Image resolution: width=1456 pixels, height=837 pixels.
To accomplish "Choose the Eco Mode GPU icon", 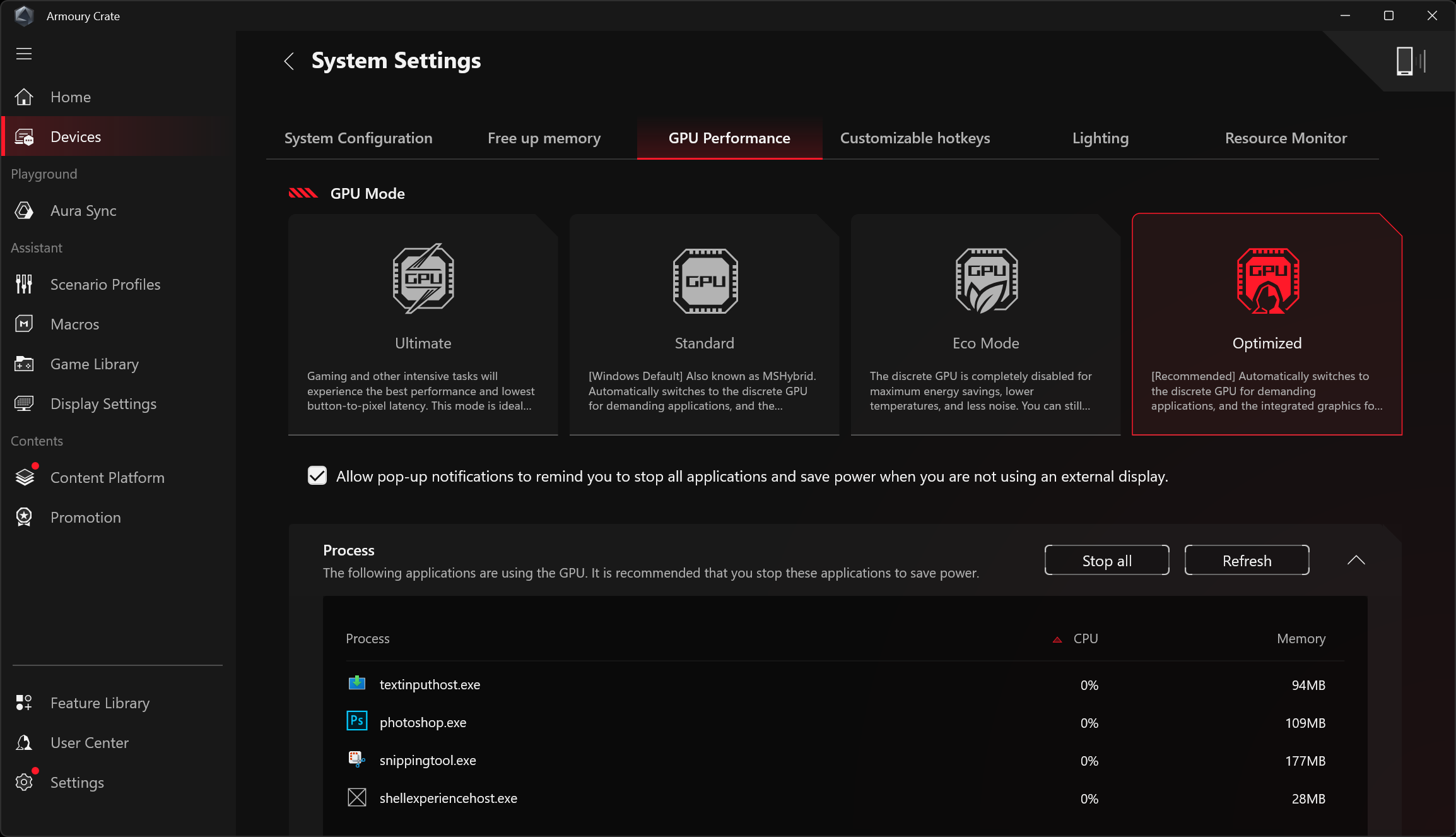I will pos(986,280).
